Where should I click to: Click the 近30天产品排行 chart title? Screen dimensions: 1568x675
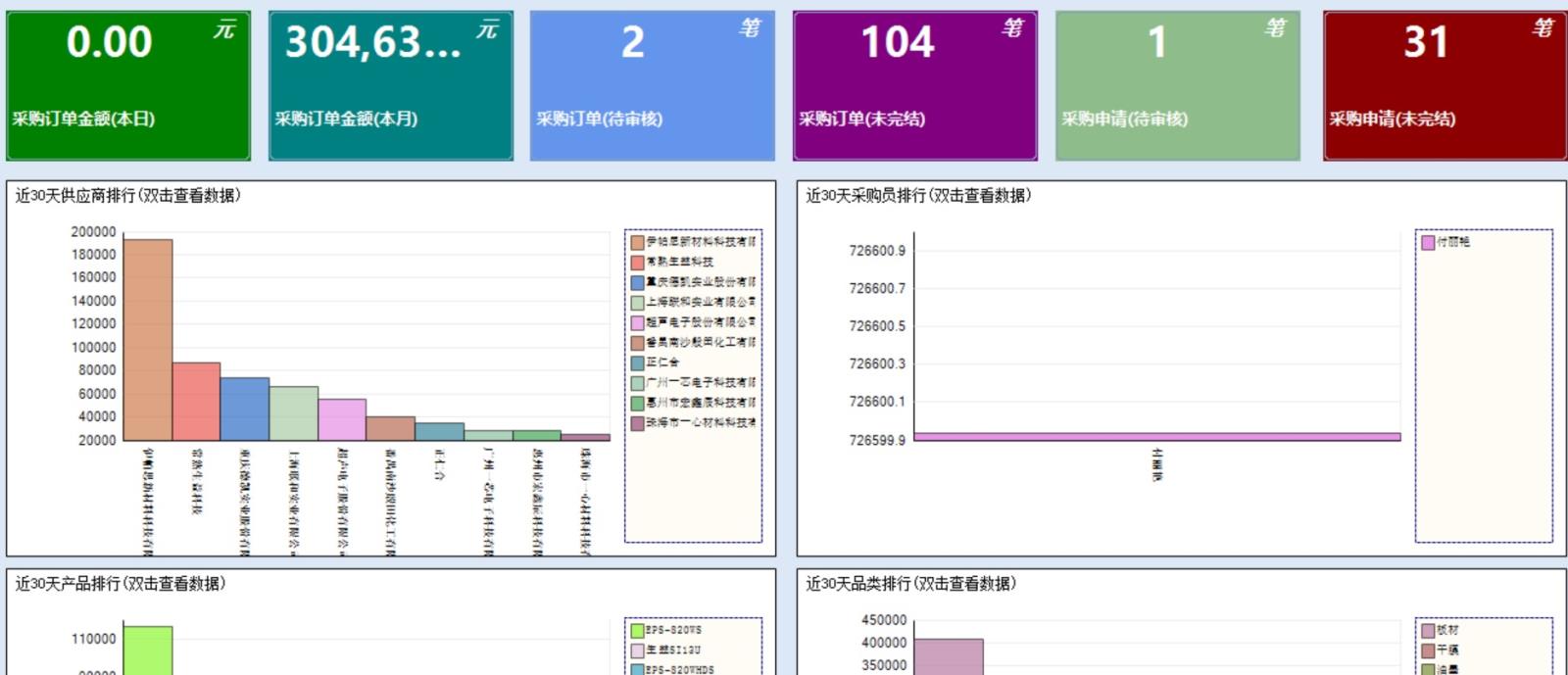[x=121, y=584]
